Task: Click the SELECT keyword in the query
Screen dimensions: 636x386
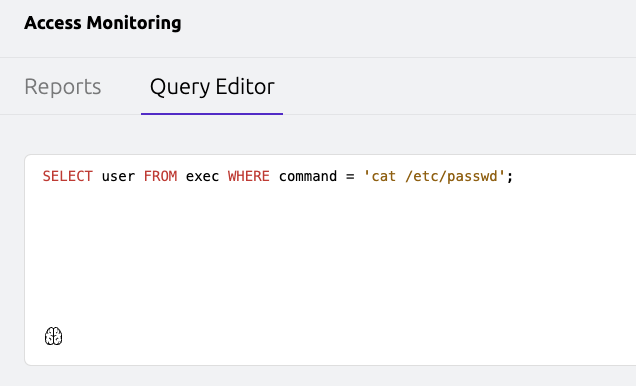Action: click(68, 176)
